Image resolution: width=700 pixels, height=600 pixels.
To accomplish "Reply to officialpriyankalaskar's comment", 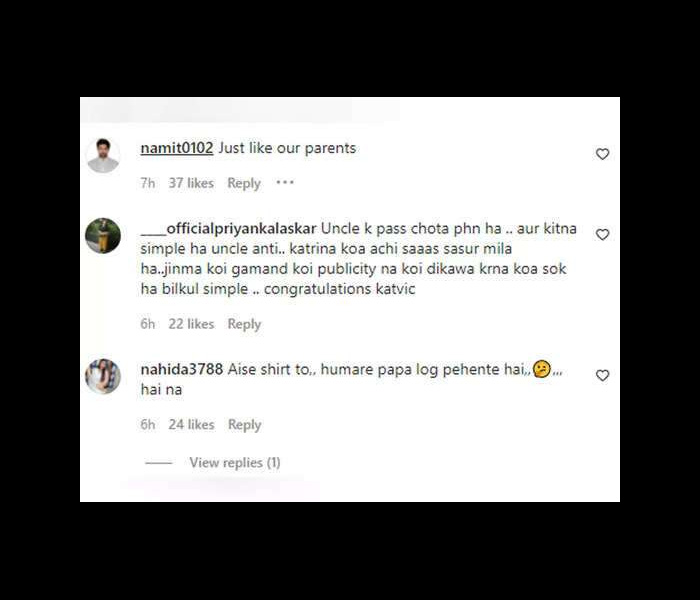I will tap(244, 324).
